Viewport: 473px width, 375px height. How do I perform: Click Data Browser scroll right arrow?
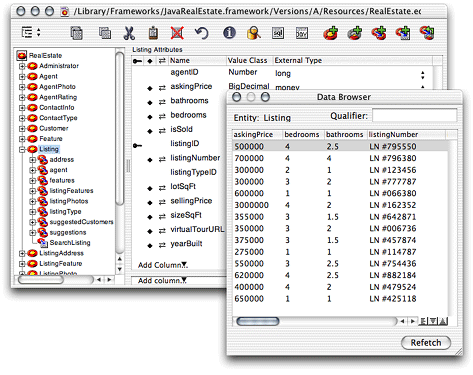pos(413,321)
